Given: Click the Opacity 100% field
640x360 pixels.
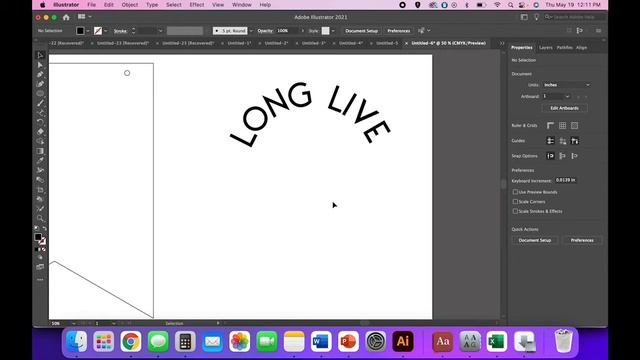Looking at the screenshot, I should click(287, 31).
